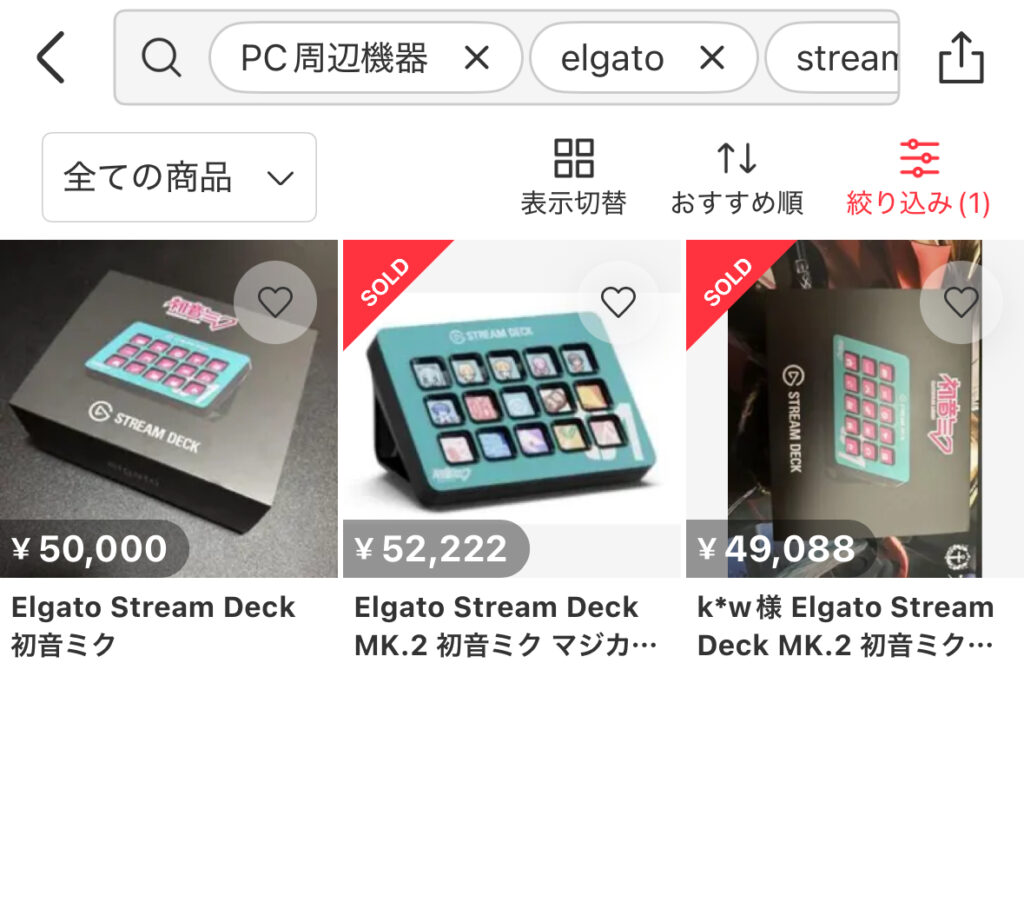
Task: Open Elgato Stream Deck MK.2 マジカ listing title
Action: 505,626
